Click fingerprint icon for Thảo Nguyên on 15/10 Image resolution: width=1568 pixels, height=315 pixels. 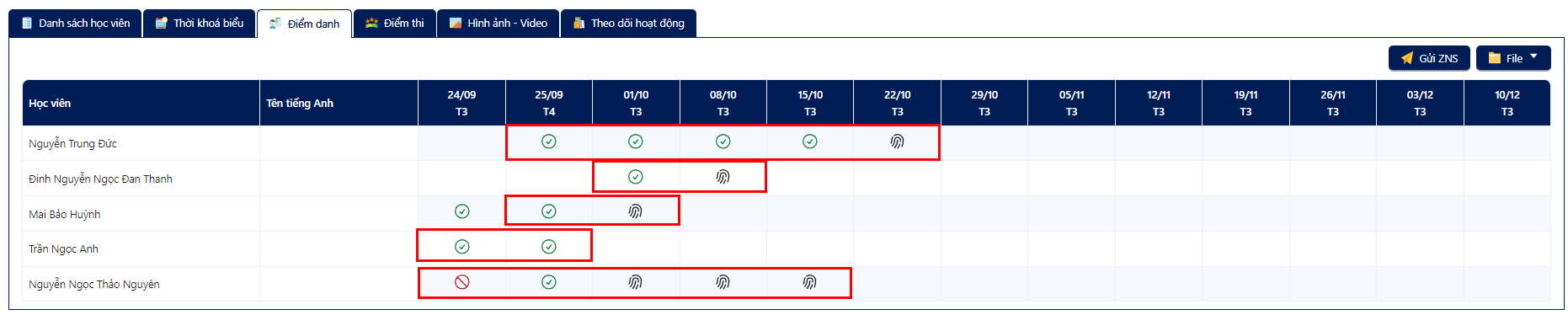[809, 282]
